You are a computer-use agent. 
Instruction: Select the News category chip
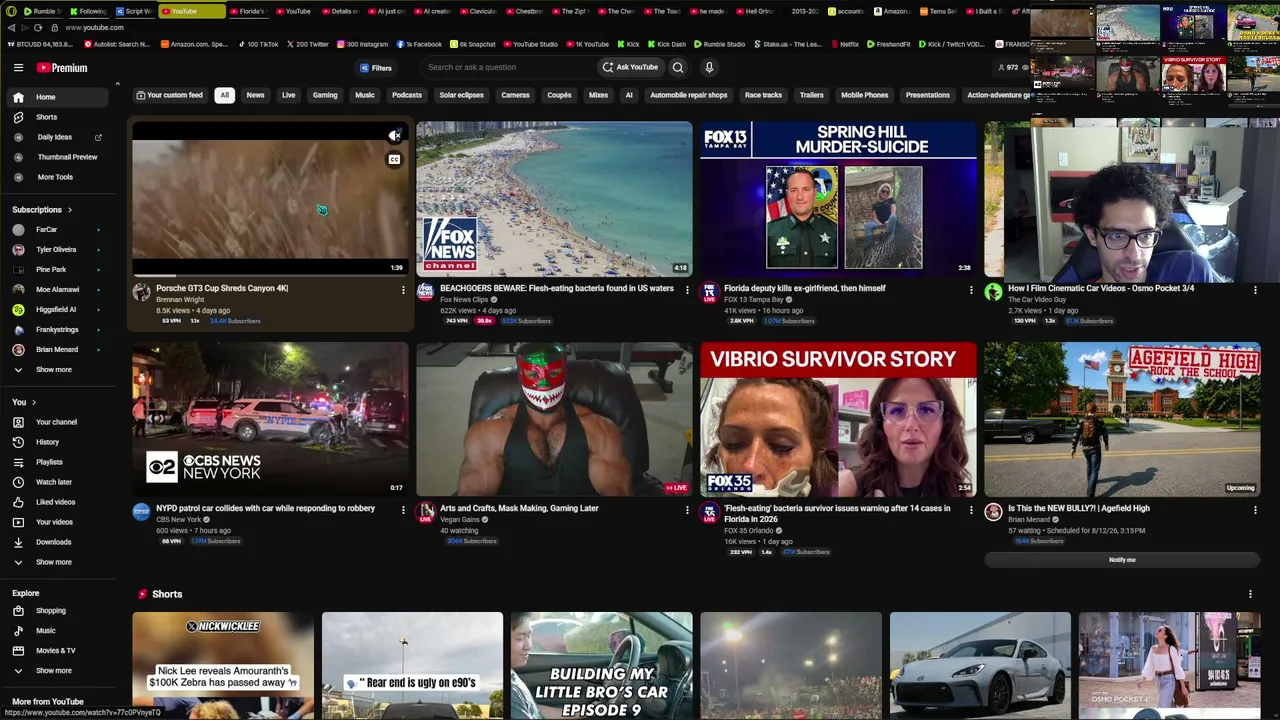(255, 96)
